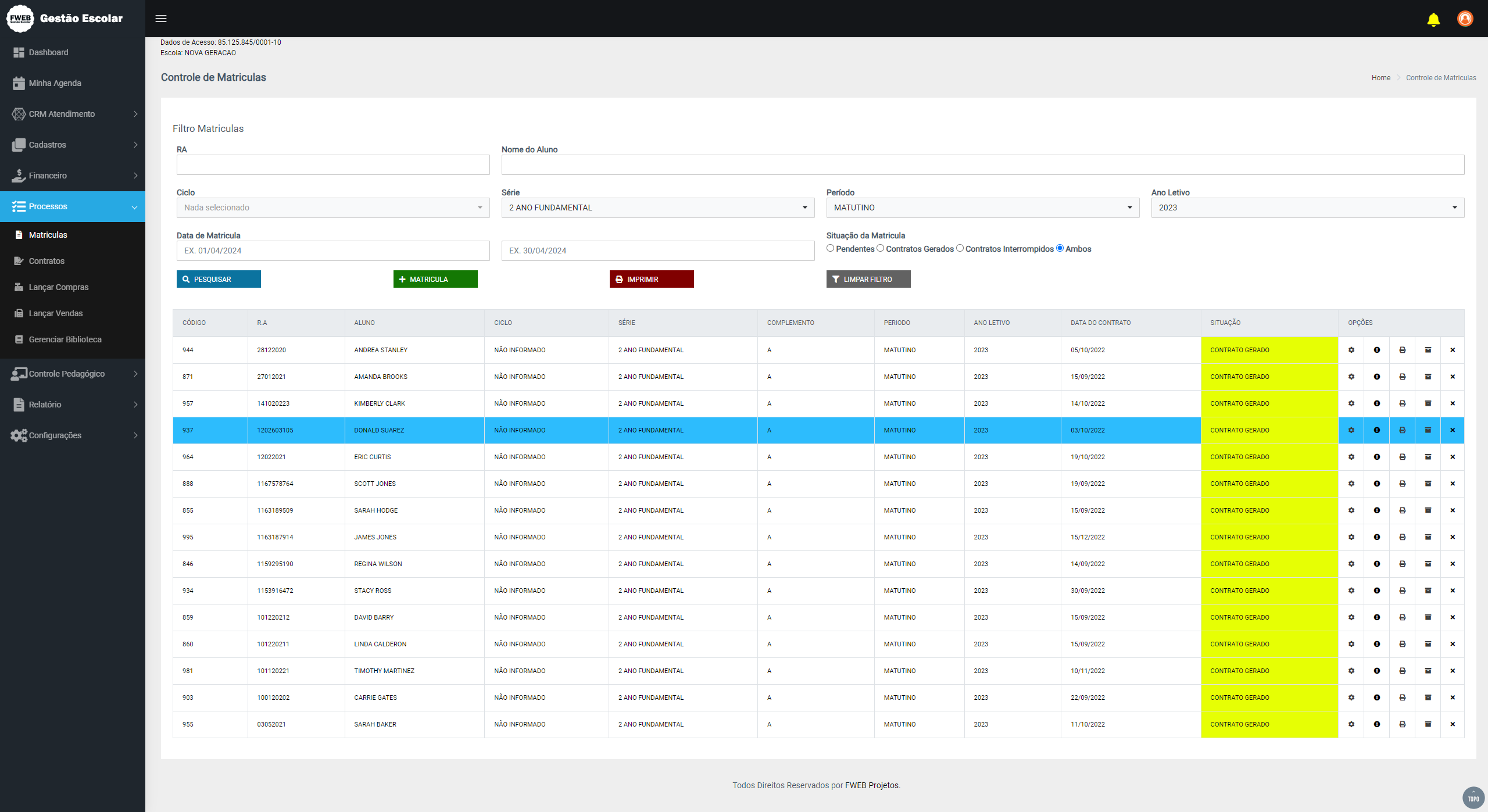Click gear icon in ANDREA STANLEY row
The image size is (1488, 812).
(1351, 350)
